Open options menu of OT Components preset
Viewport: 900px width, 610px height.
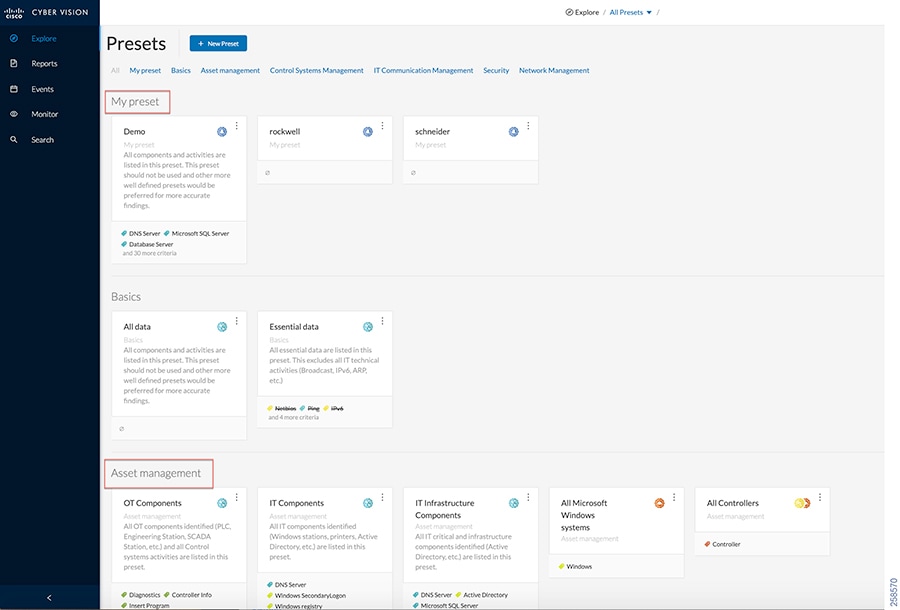click(236, 497)
